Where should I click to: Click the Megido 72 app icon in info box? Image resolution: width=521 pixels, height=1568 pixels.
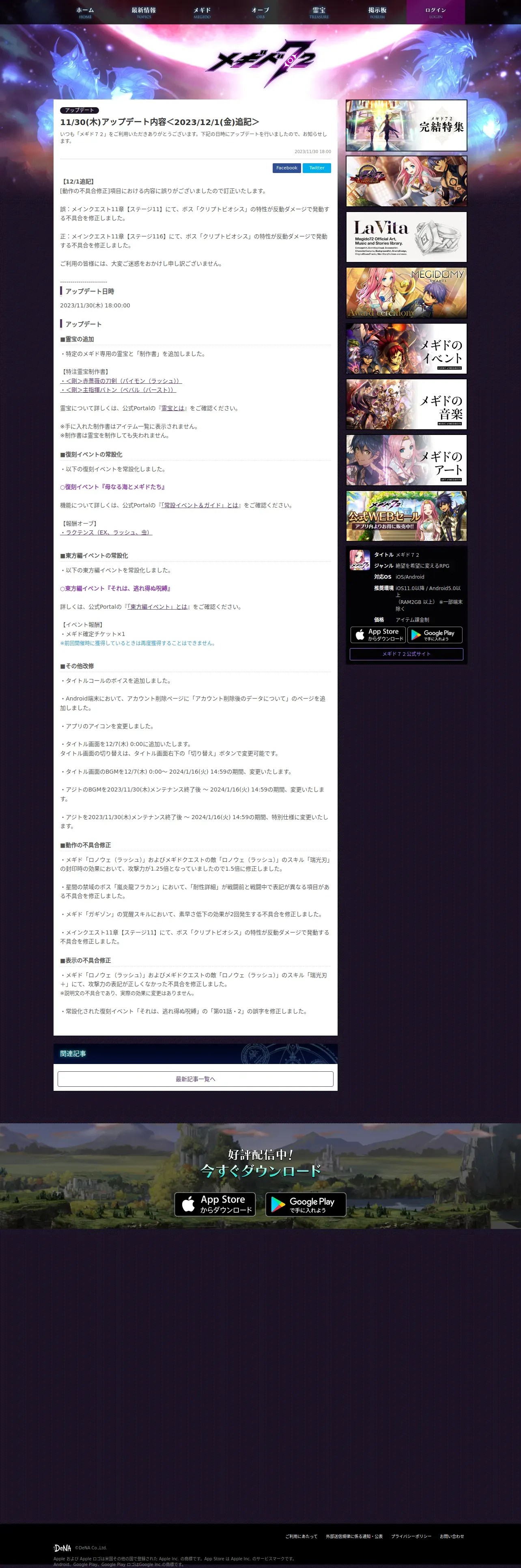click(360, 560)
